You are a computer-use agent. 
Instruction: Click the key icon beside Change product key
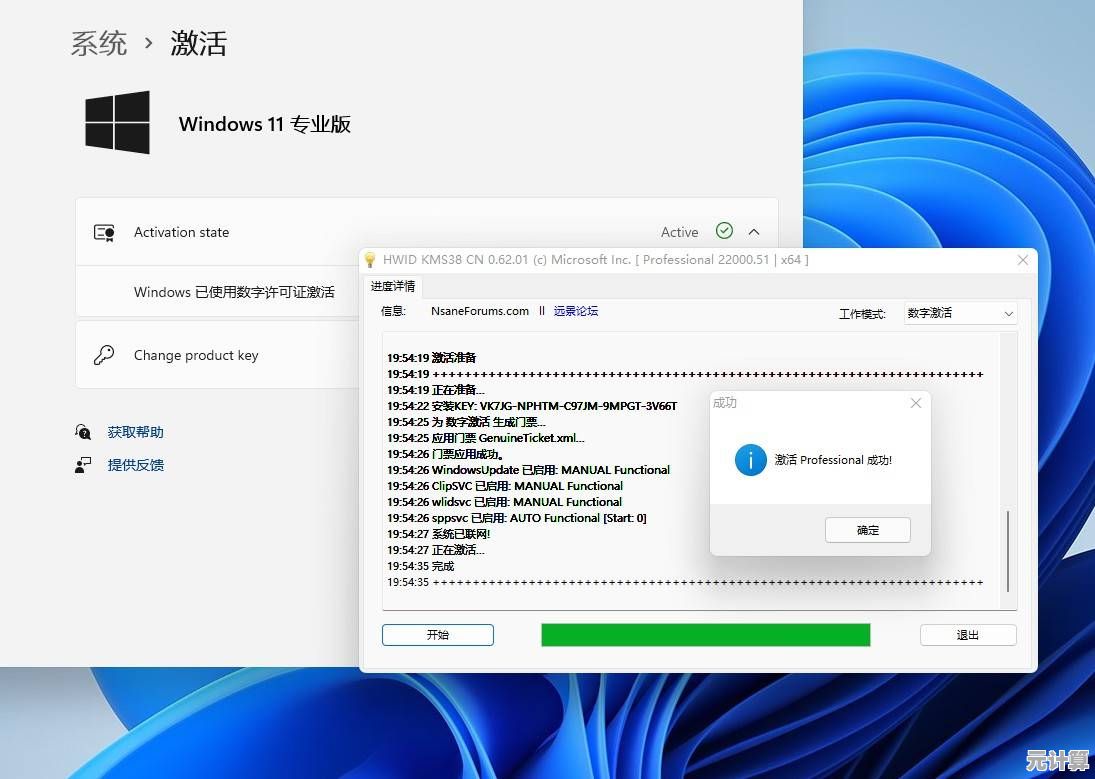point(104,355)
